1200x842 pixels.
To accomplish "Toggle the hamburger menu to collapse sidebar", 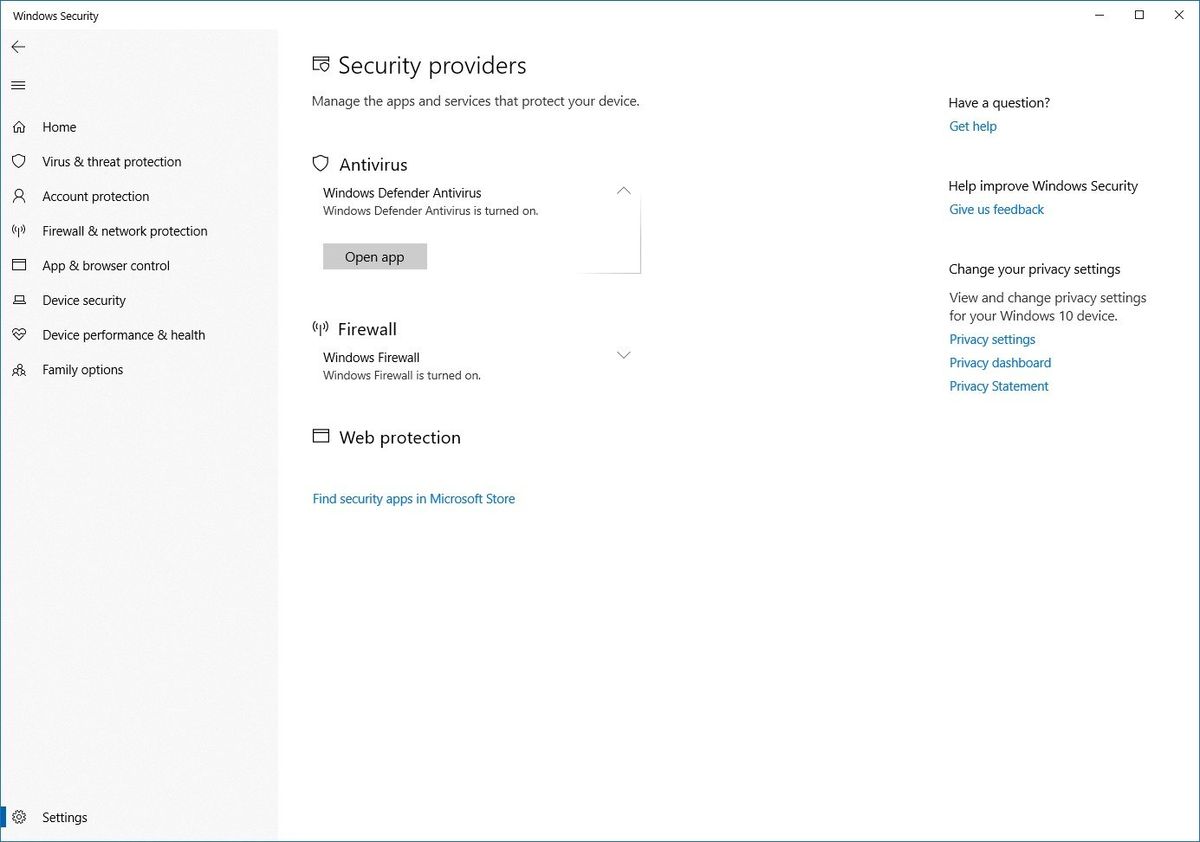I will click(17, 85).
